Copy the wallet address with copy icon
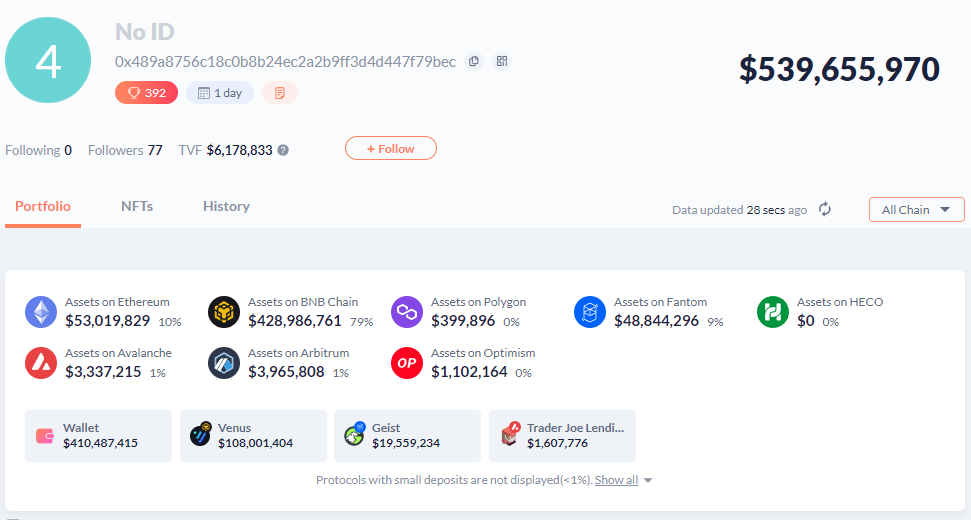971x520 pixels. click(x=474, y=61)
